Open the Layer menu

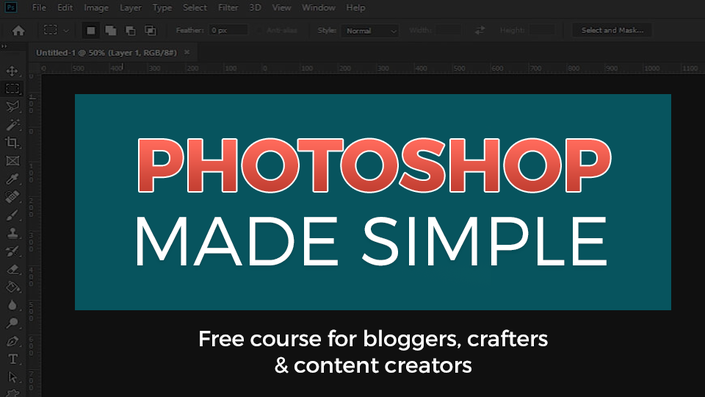click(x=130, y=8)
